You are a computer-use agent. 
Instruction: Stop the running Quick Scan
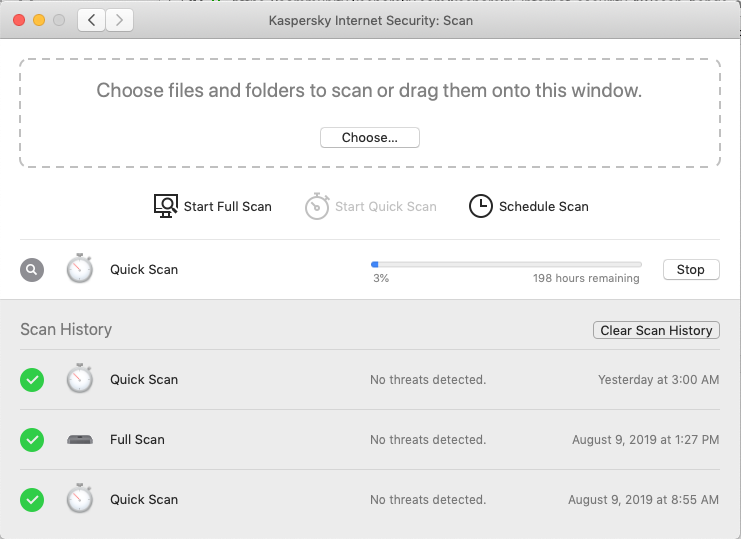tap(691, 270)
